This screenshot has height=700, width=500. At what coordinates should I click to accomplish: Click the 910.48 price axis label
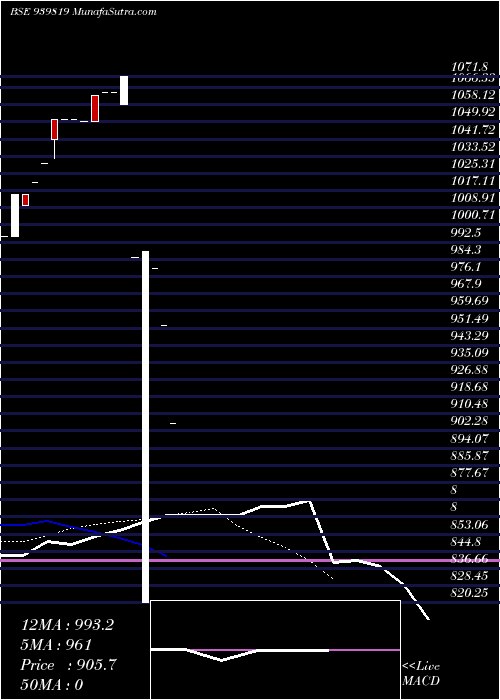coord(469,404)
